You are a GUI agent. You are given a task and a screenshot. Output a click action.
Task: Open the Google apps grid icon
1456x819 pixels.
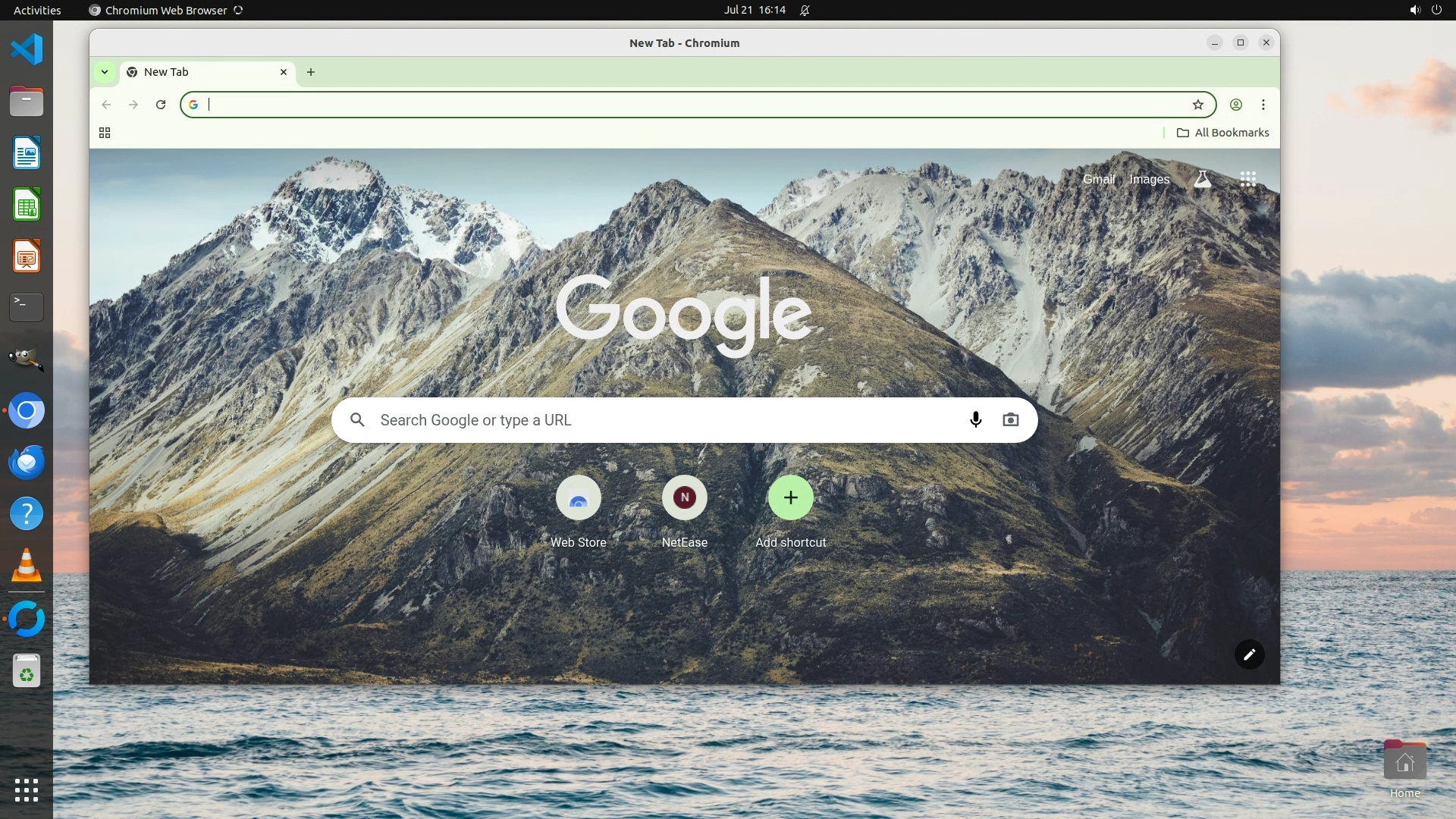click(x=1247, y=179)
